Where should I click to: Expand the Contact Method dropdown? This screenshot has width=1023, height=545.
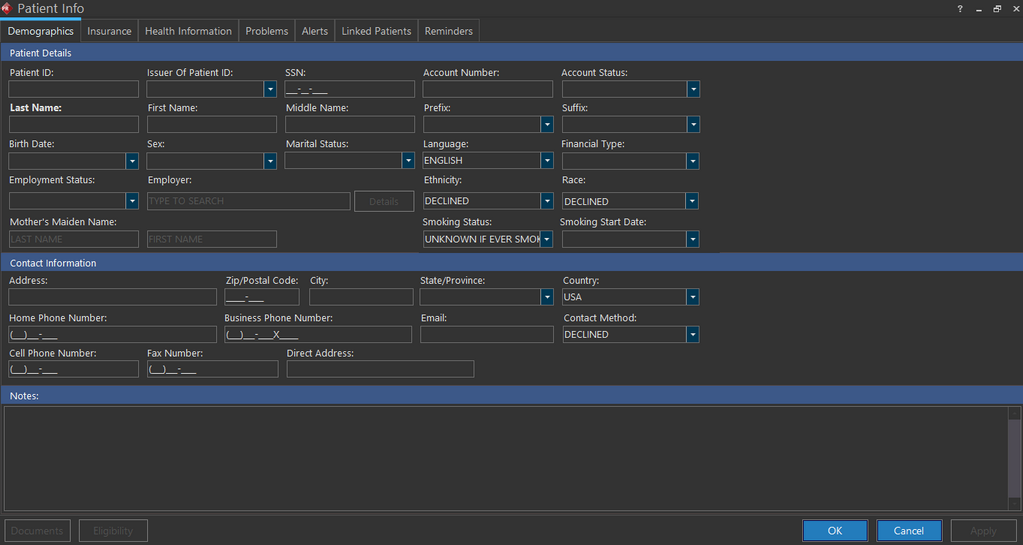[693, 335]
